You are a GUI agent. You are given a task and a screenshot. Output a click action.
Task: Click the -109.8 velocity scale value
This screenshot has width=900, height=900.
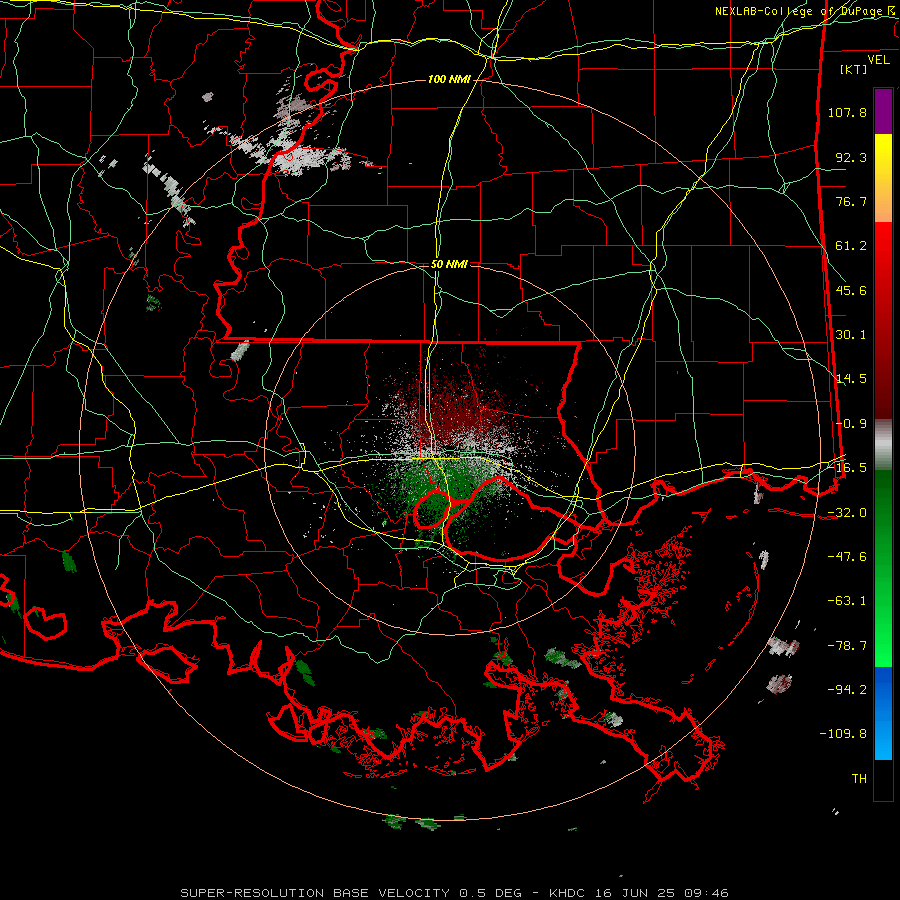843,734
